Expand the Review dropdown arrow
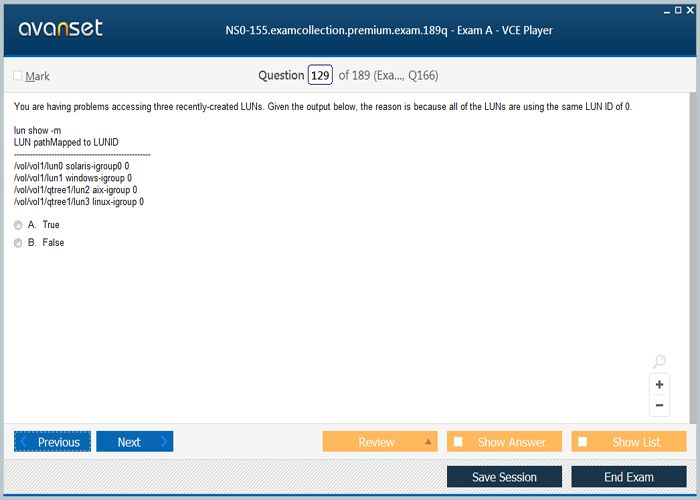This screenshot has width=700, height=500. click(428, 442)
